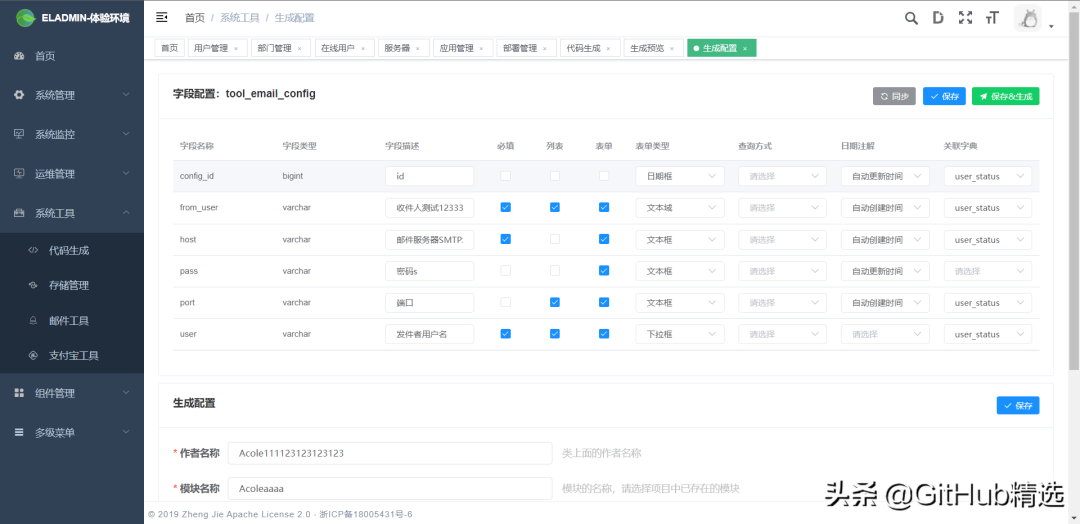
Task: Open 关联字典 dropdown for pass row
Action: pyautogui.click(x=988, y=271)
